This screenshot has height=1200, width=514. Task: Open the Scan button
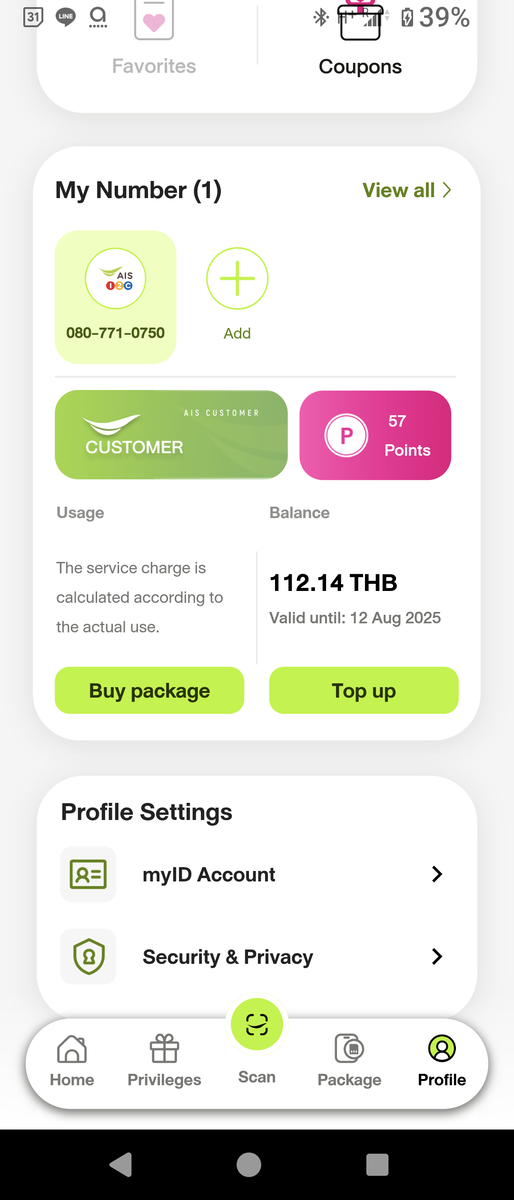257,1024
